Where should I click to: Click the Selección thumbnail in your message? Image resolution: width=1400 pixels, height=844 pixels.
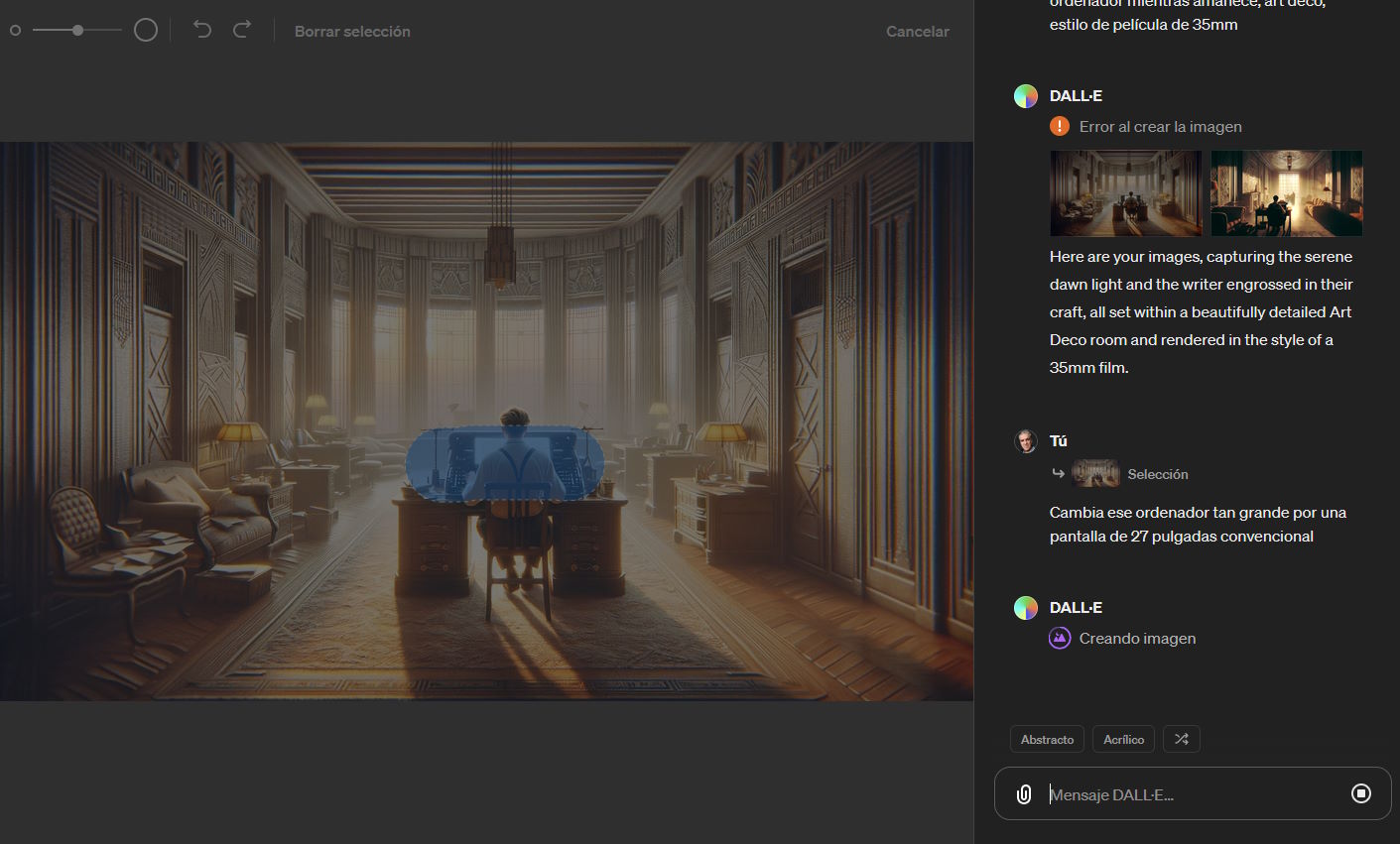pos(1095,473)
